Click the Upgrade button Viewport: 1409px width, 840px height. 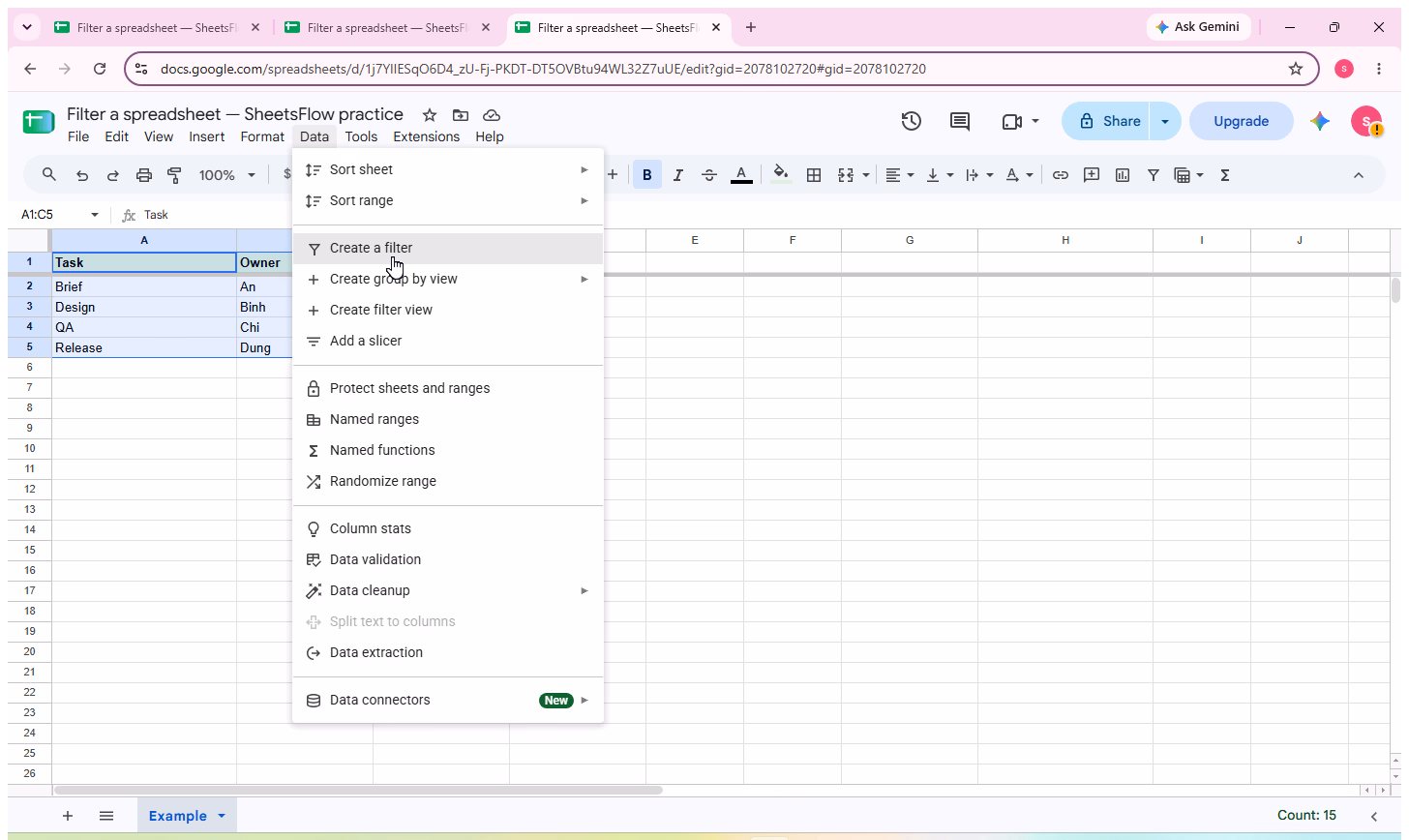tap(1241, 121)
